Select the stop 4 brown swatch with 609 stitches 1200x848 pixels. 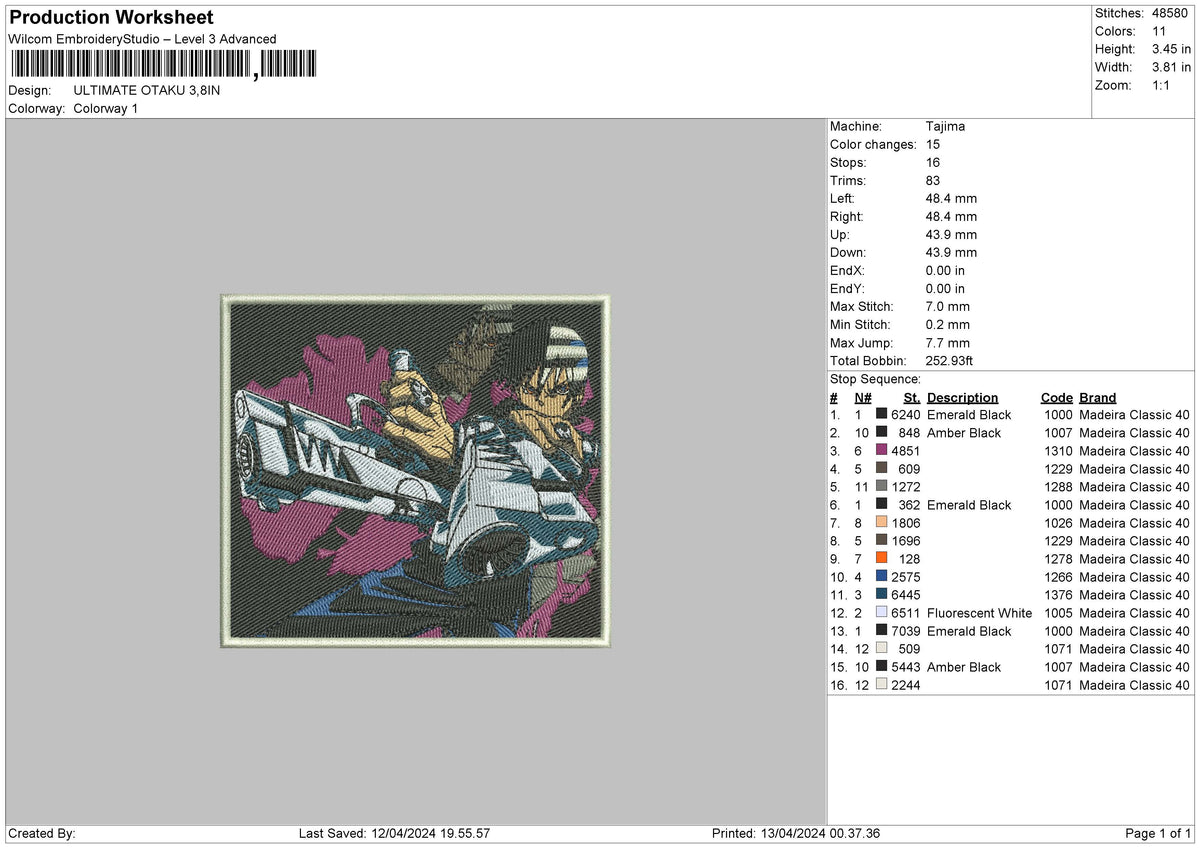pos(881,469)
